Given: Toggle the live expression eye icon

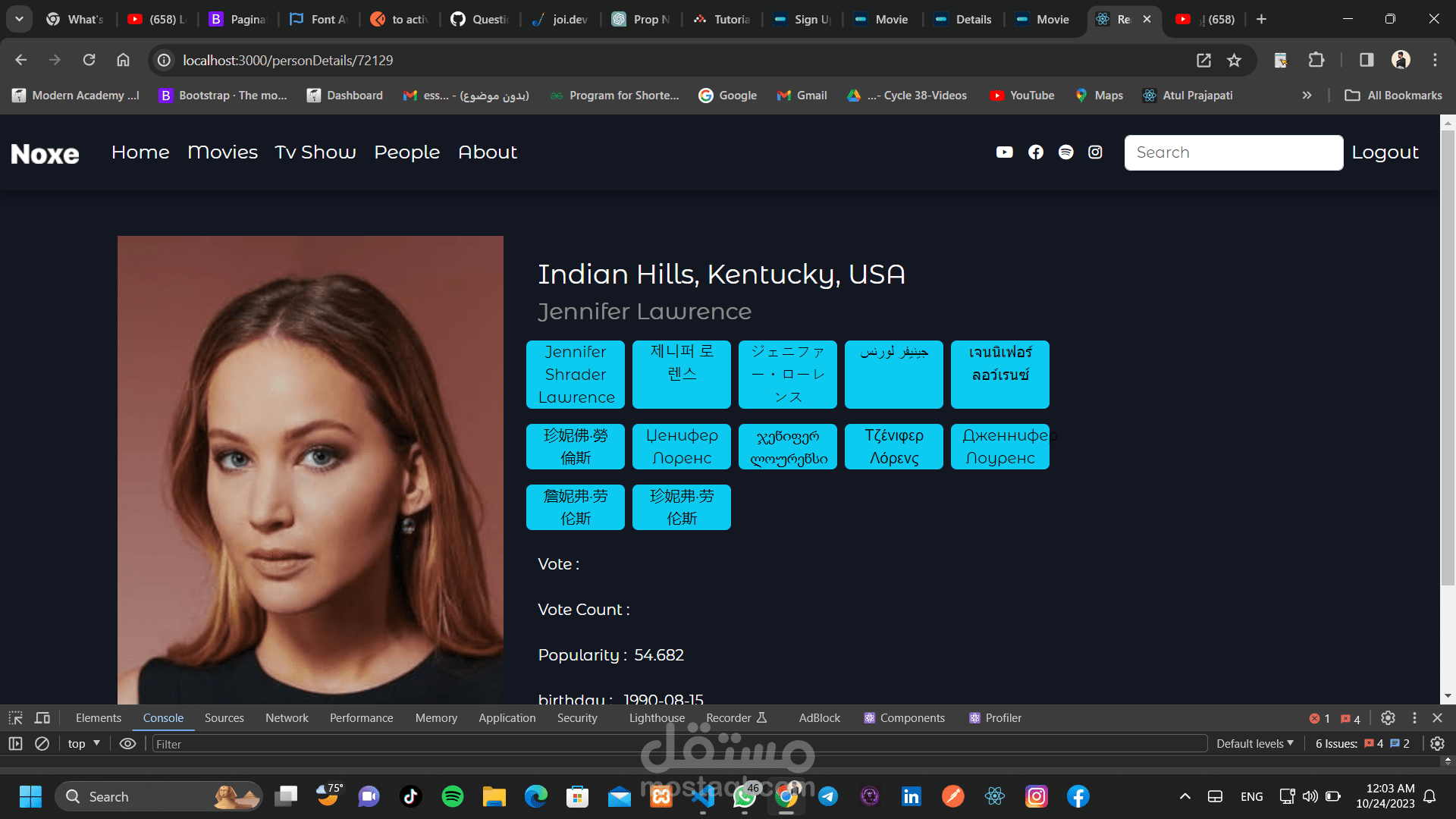Looking at the screenshot, I should tap(127, 744).
